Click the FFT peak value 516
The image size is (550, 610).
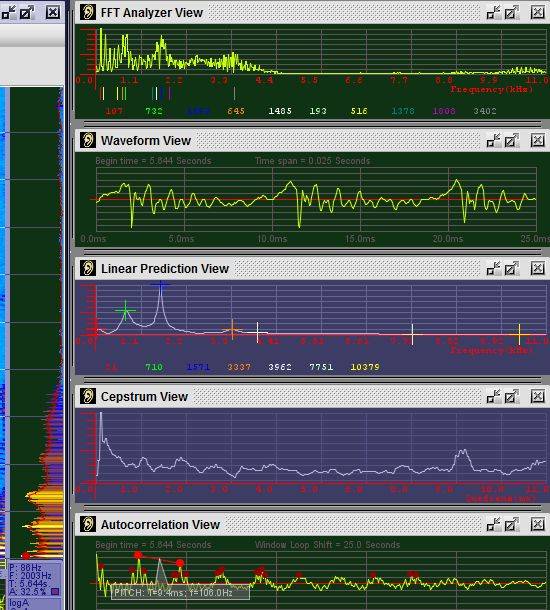pos(359,111)
